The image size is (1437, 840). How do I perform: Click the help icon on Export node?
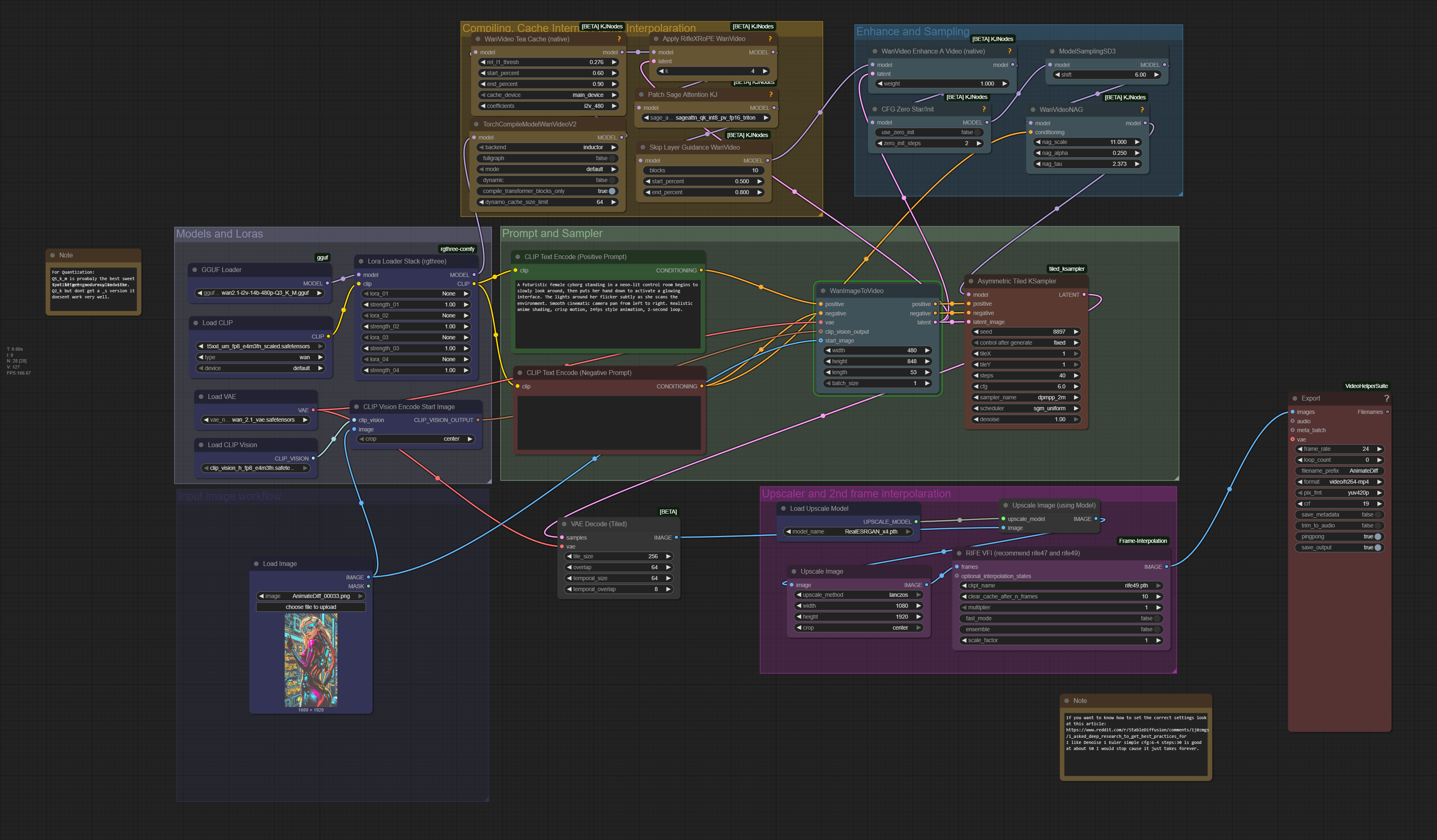1386,398
